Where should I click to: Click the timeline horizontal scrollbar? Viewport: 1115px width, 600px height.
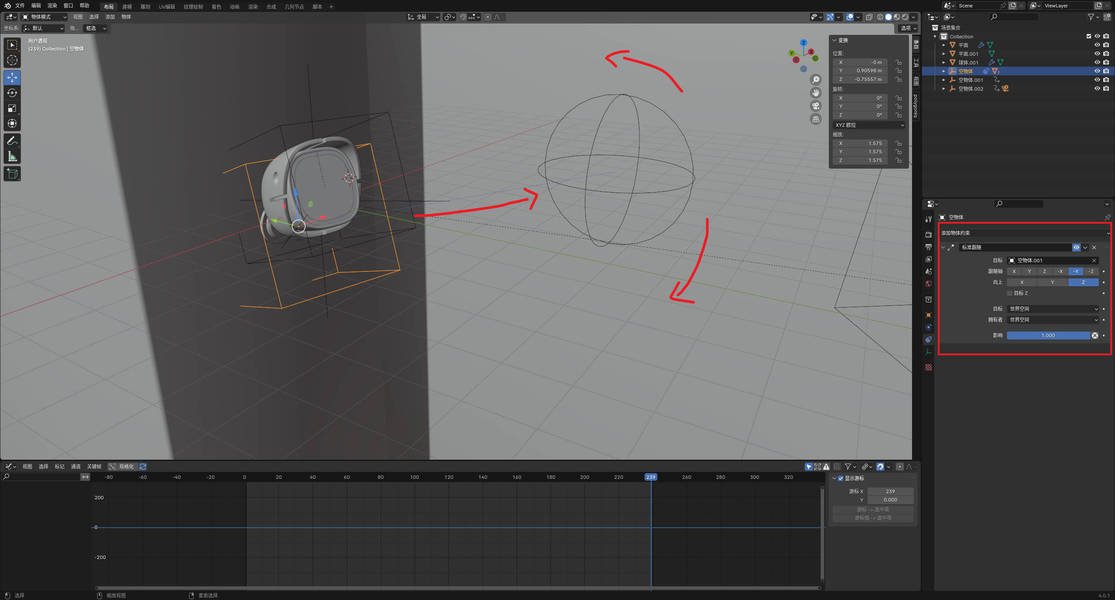click(459, 588)
